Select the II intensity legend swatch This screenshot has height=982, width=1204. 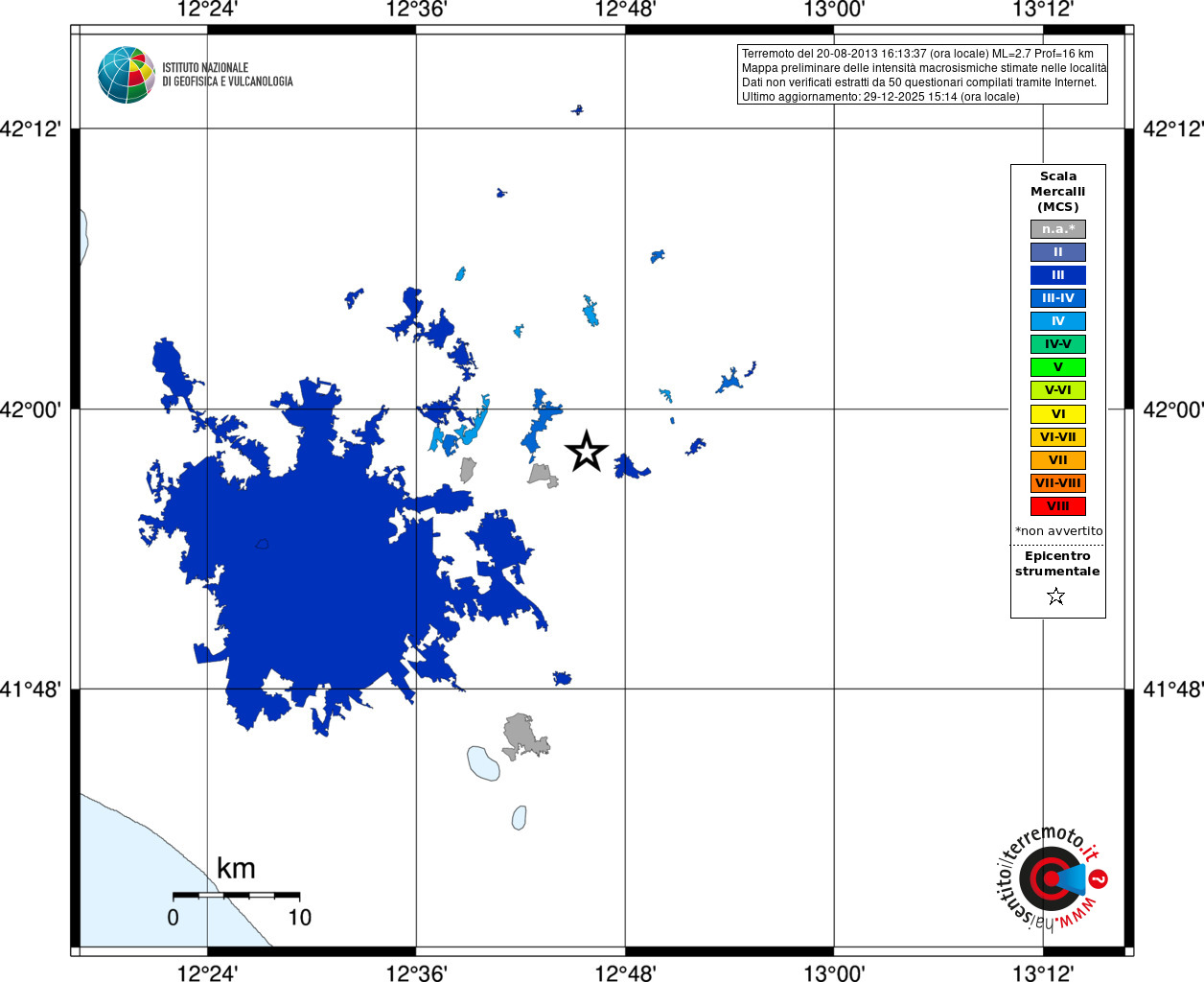point(1058,252)
